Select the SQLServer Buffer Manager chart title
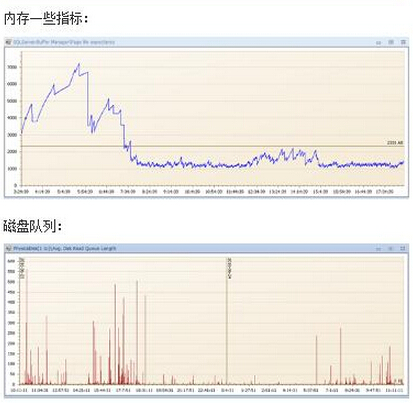 pyautogui.click(x=64, y=42)
